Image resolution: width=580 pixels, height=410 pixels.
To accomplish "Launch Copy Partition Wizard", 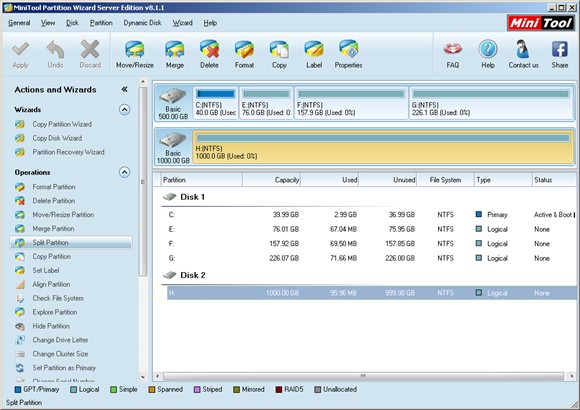I will tap(62, 124).
